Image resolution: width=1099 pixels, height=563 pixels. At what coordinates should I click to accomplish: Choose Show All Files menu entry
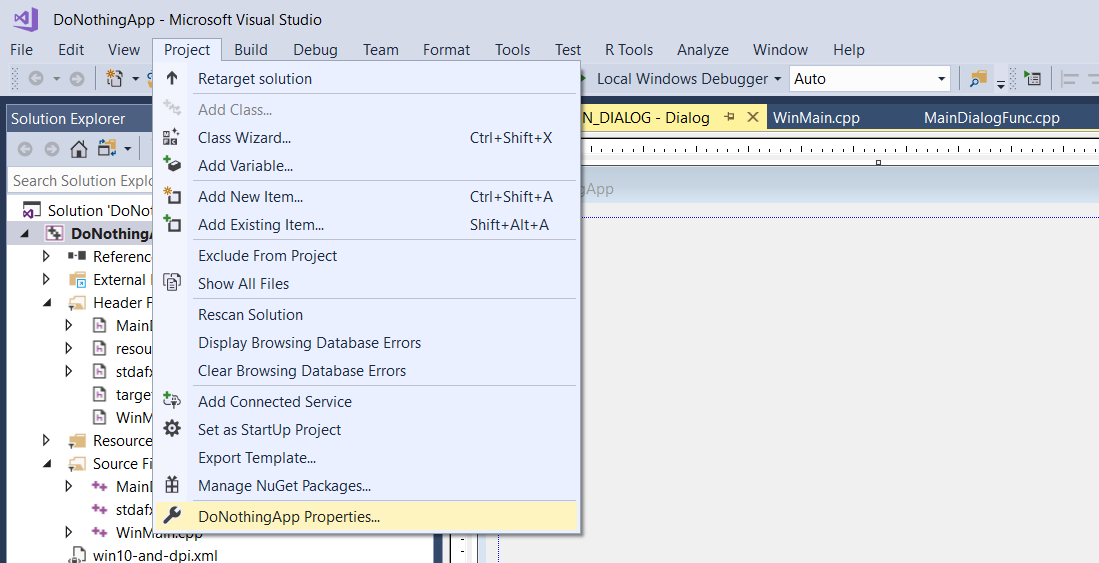click(x=366, y=283)
